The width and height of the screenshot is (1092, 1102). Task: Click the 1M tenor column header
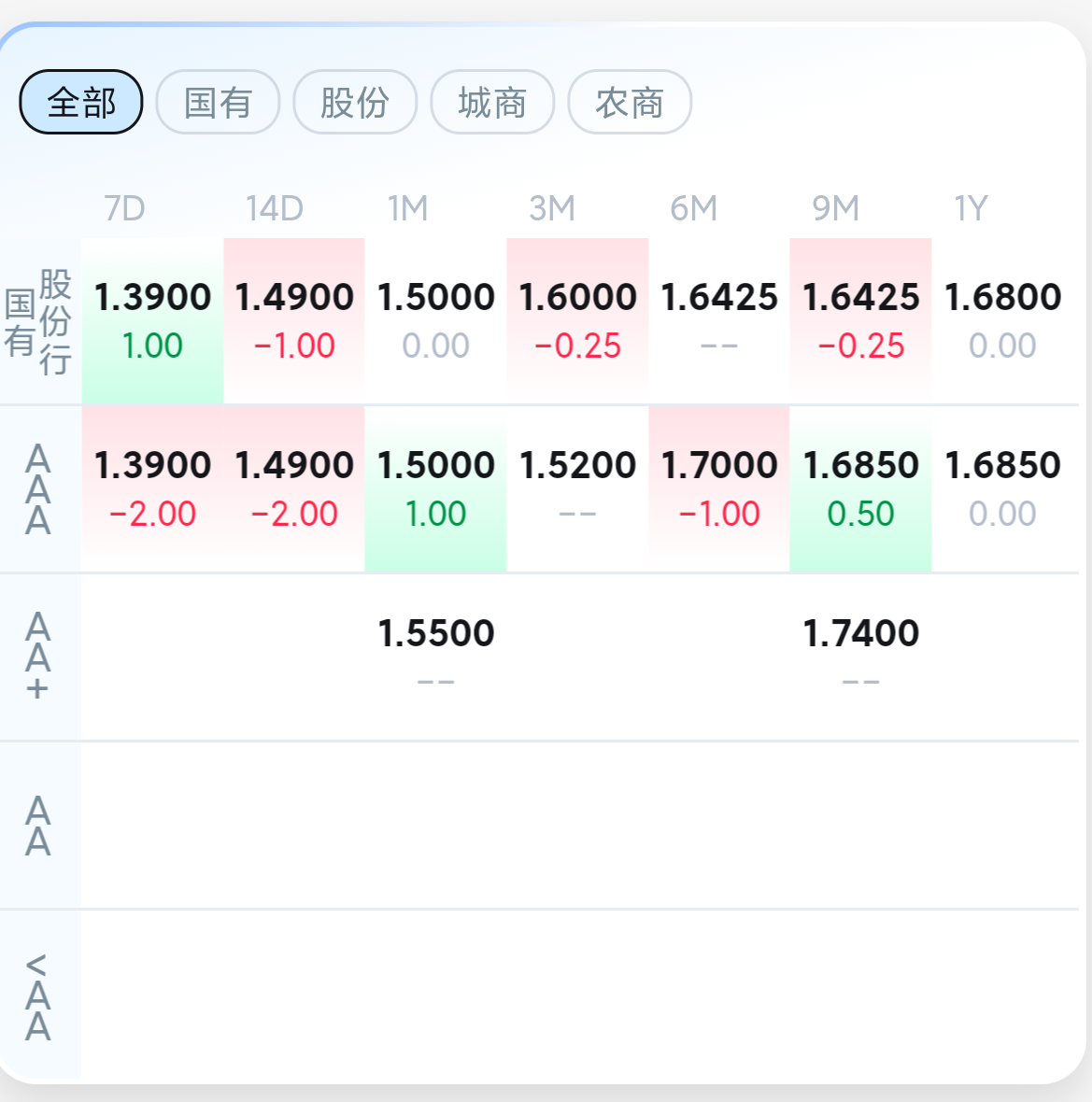point(408,208)
